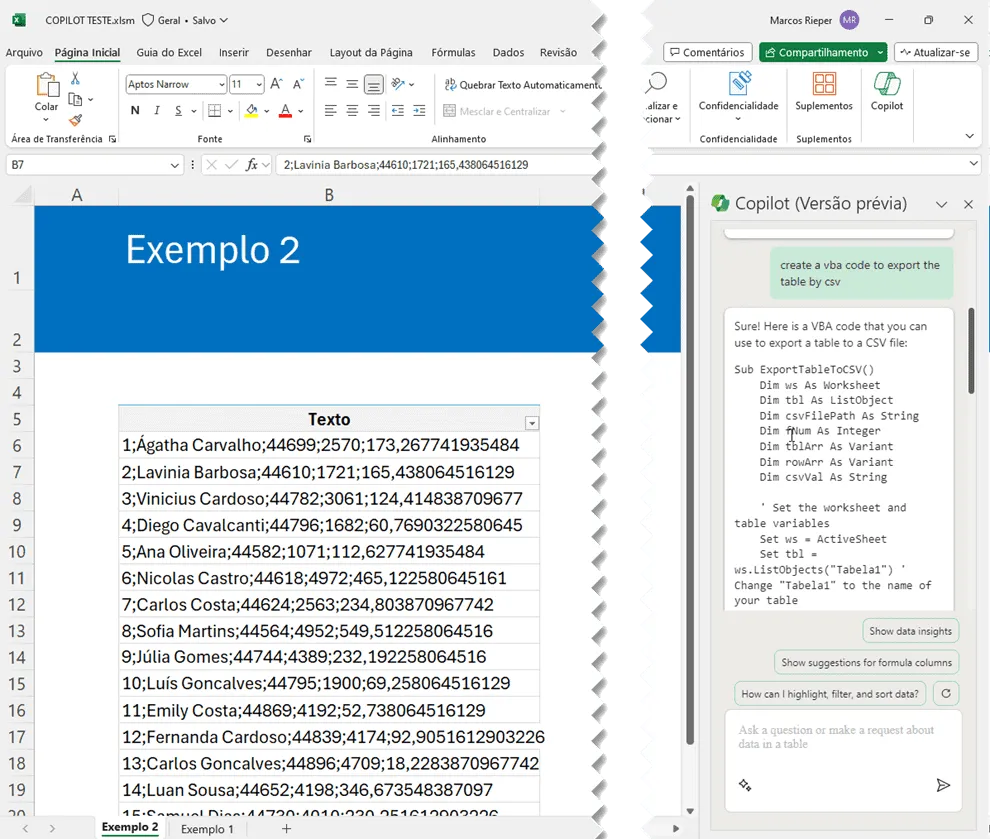Click the Comentários button
The width and height of the screenshot is (990, 839).
707,52
